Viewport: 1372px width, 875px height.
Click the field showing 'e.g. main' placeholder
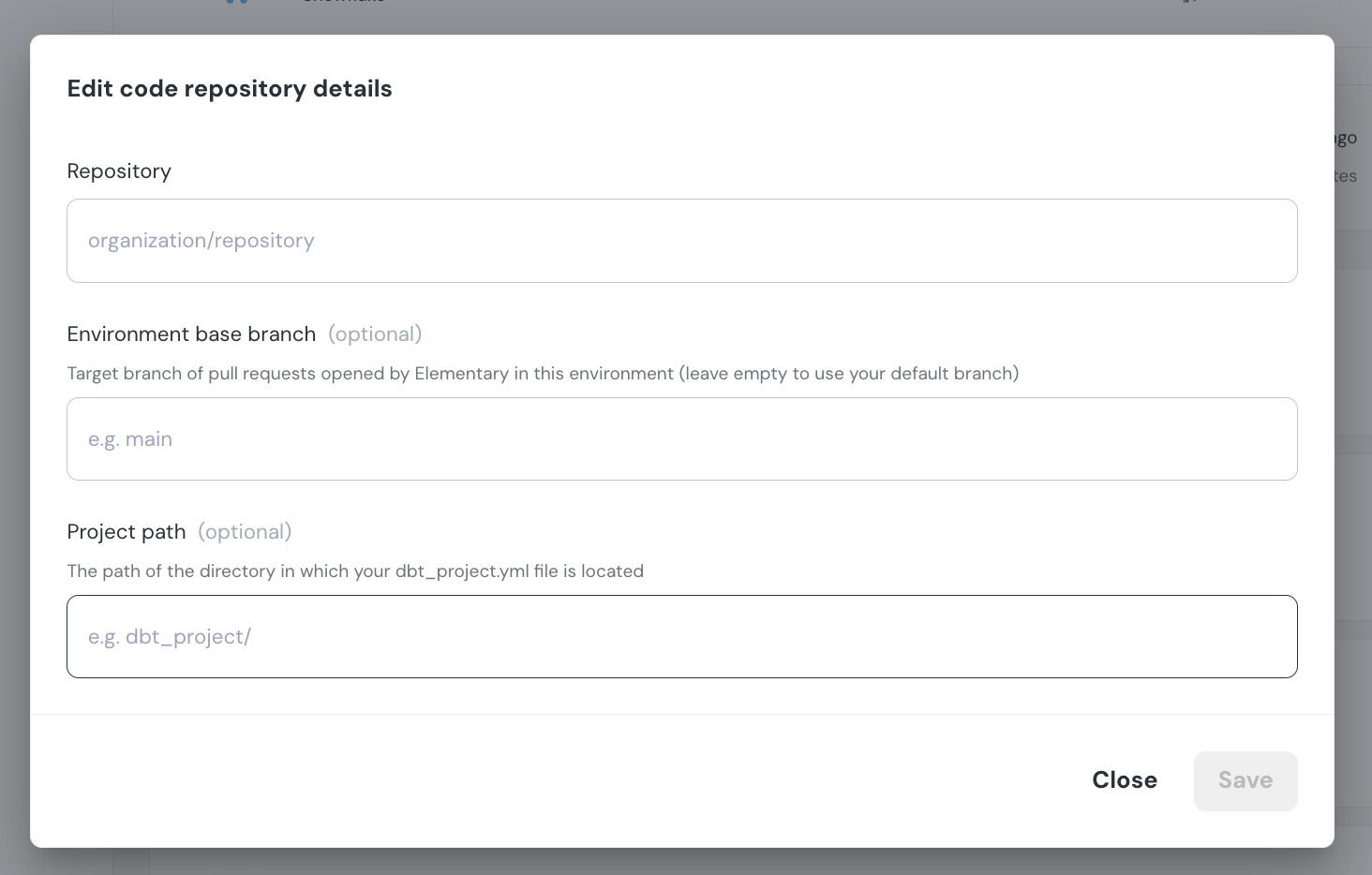click(x=681, y=438)
